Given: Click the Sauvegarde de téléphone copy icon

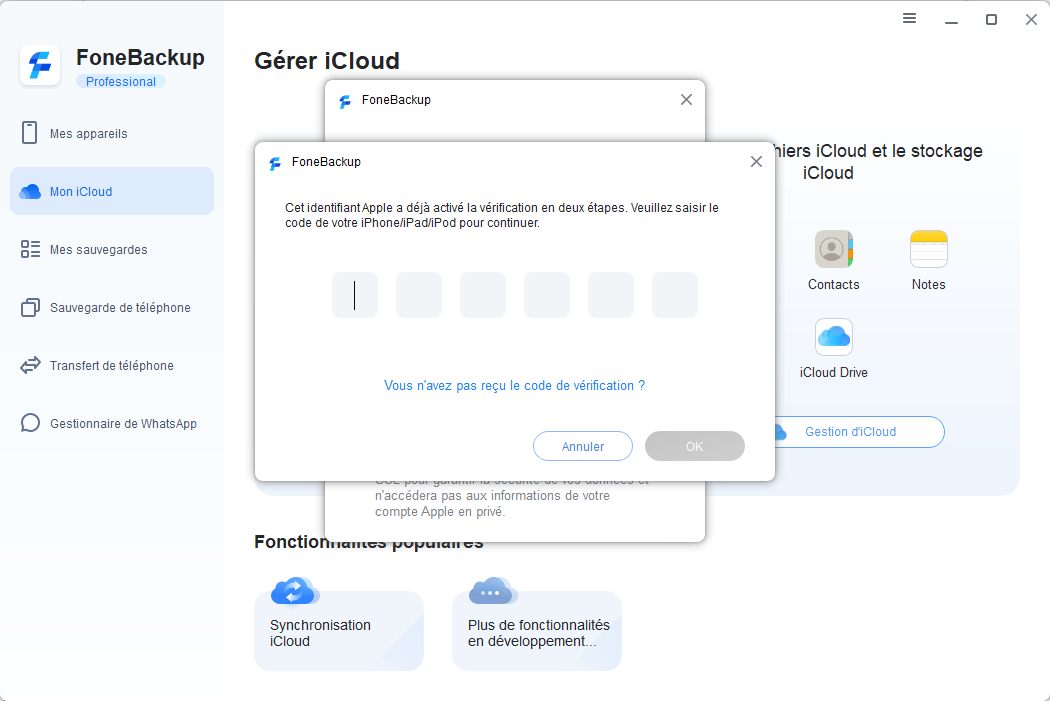Looking at the screenshot, I should pyautogui.click(x=30, y=307).
